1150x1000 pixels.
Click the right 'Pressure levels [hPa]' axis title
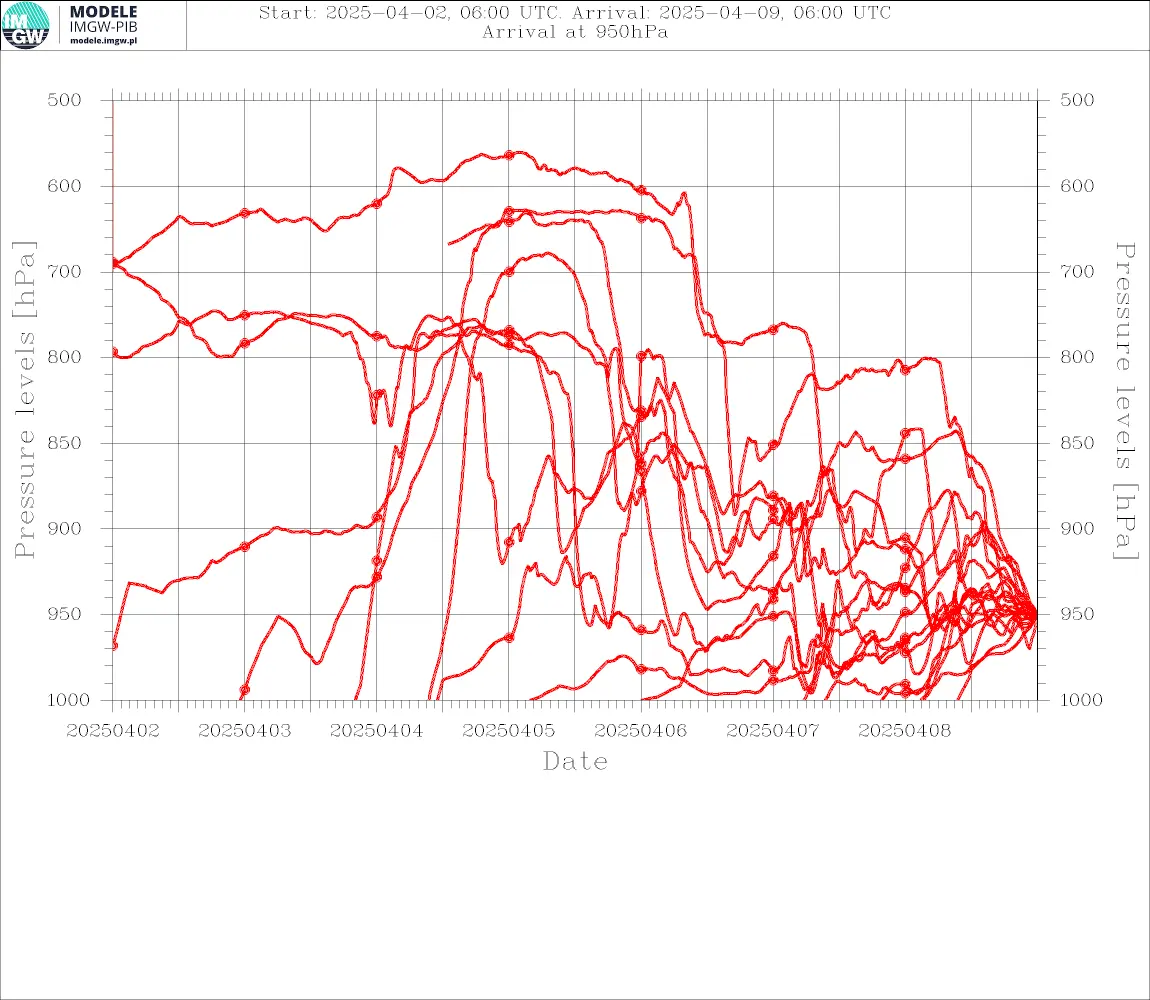click(1125, 401)
